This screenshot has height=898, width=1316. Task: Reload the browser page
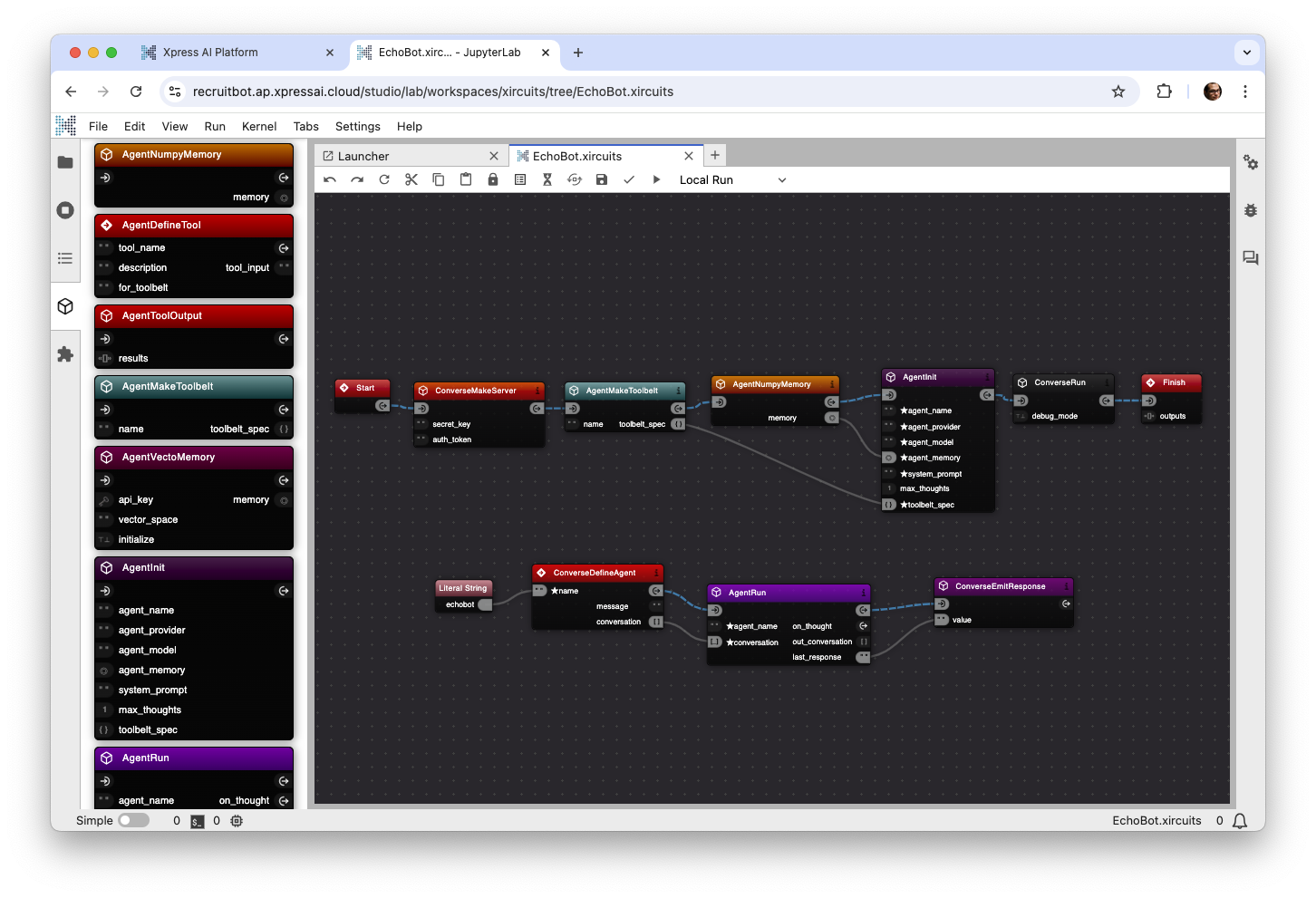click(x=136, y=92)
